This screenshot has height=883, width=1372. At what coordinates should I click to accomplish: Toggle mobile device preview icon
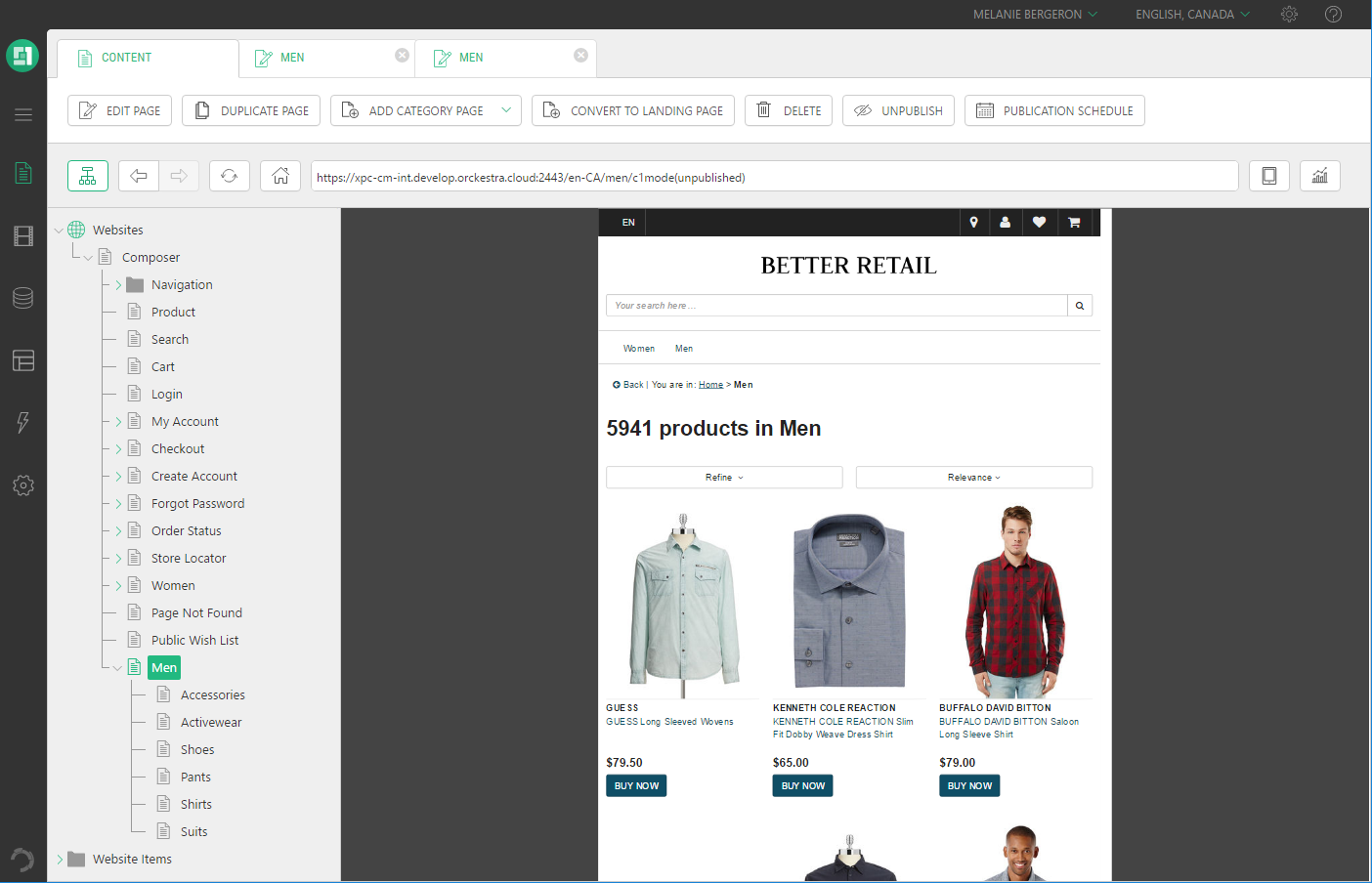click(1268, 176)
